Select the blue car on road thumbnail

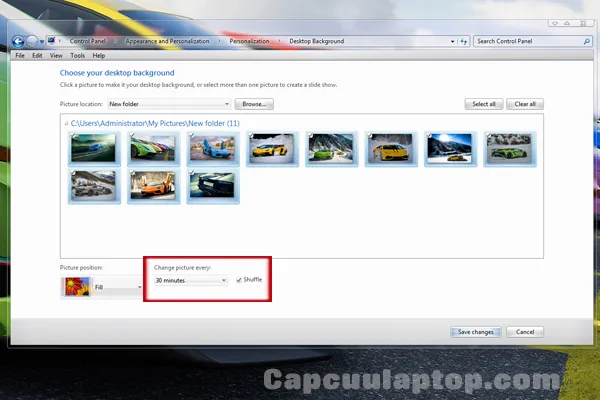click(x=94, y=149)
